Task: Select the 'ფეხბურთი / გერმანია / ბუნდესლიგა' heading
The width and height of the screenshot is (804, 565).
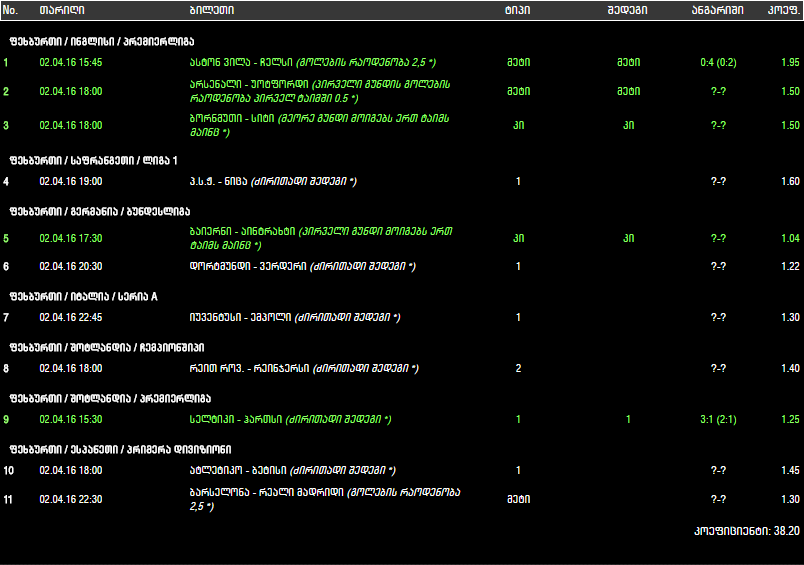Action: 99,212
